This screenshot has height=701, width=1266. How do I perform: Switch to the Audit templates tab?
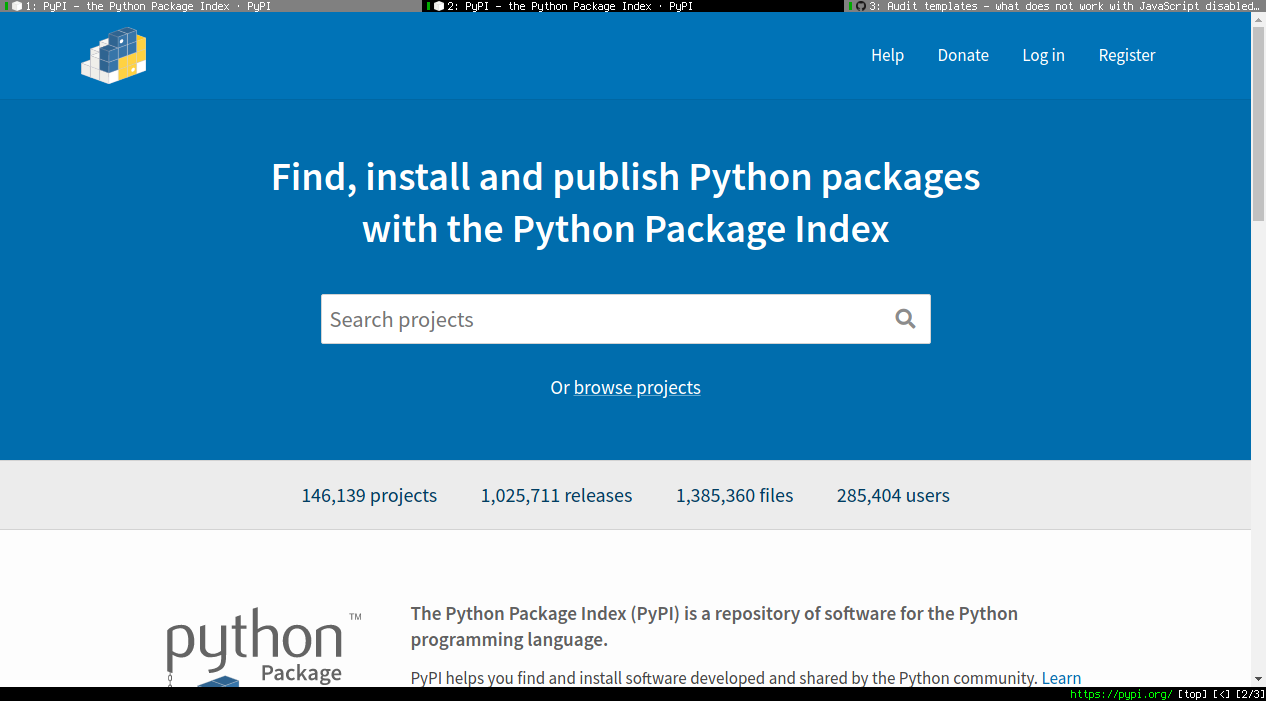coord(1055,6)
